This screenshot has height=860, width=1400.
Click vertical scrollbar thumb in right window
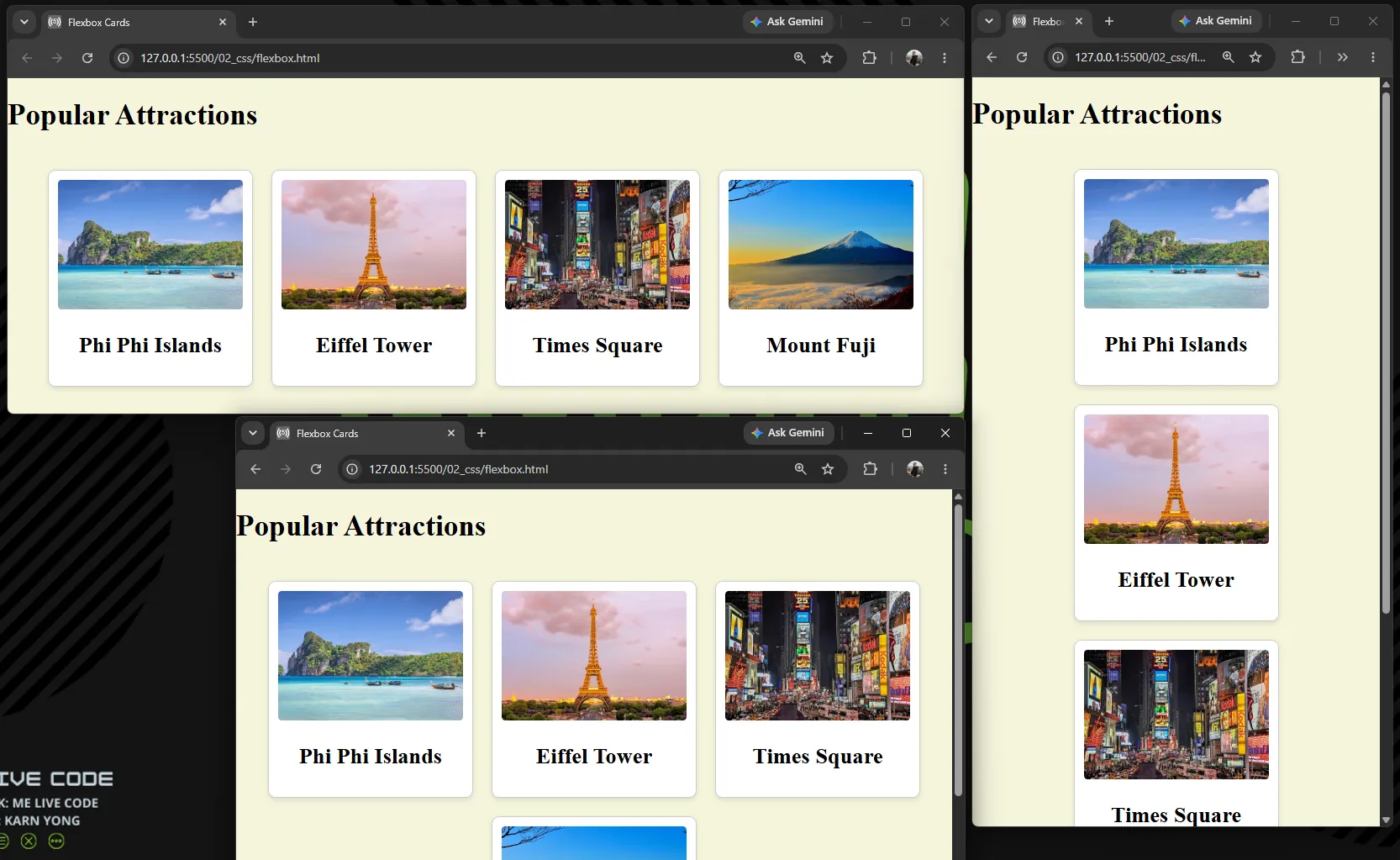1386,353
